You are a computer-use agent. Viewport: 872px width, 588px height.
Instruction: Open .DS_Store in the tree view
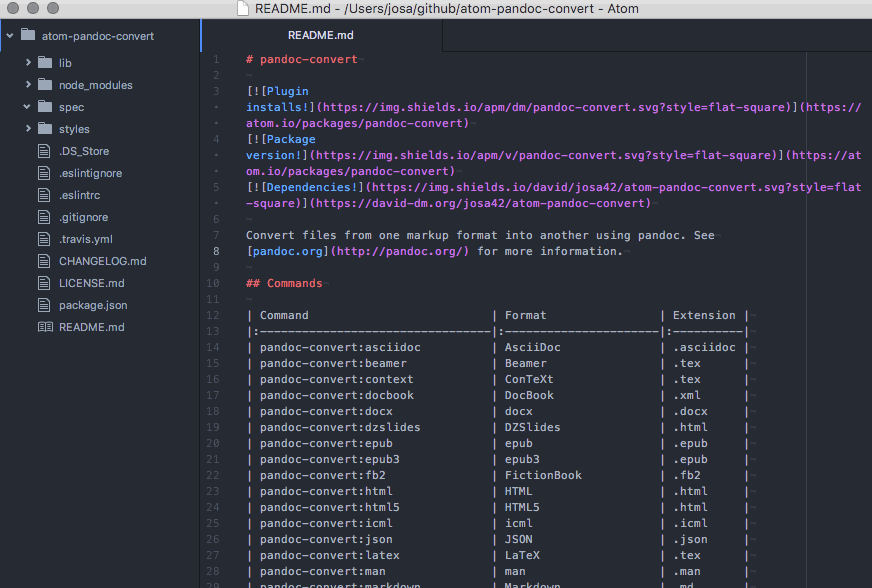click(x=84, y=151)
